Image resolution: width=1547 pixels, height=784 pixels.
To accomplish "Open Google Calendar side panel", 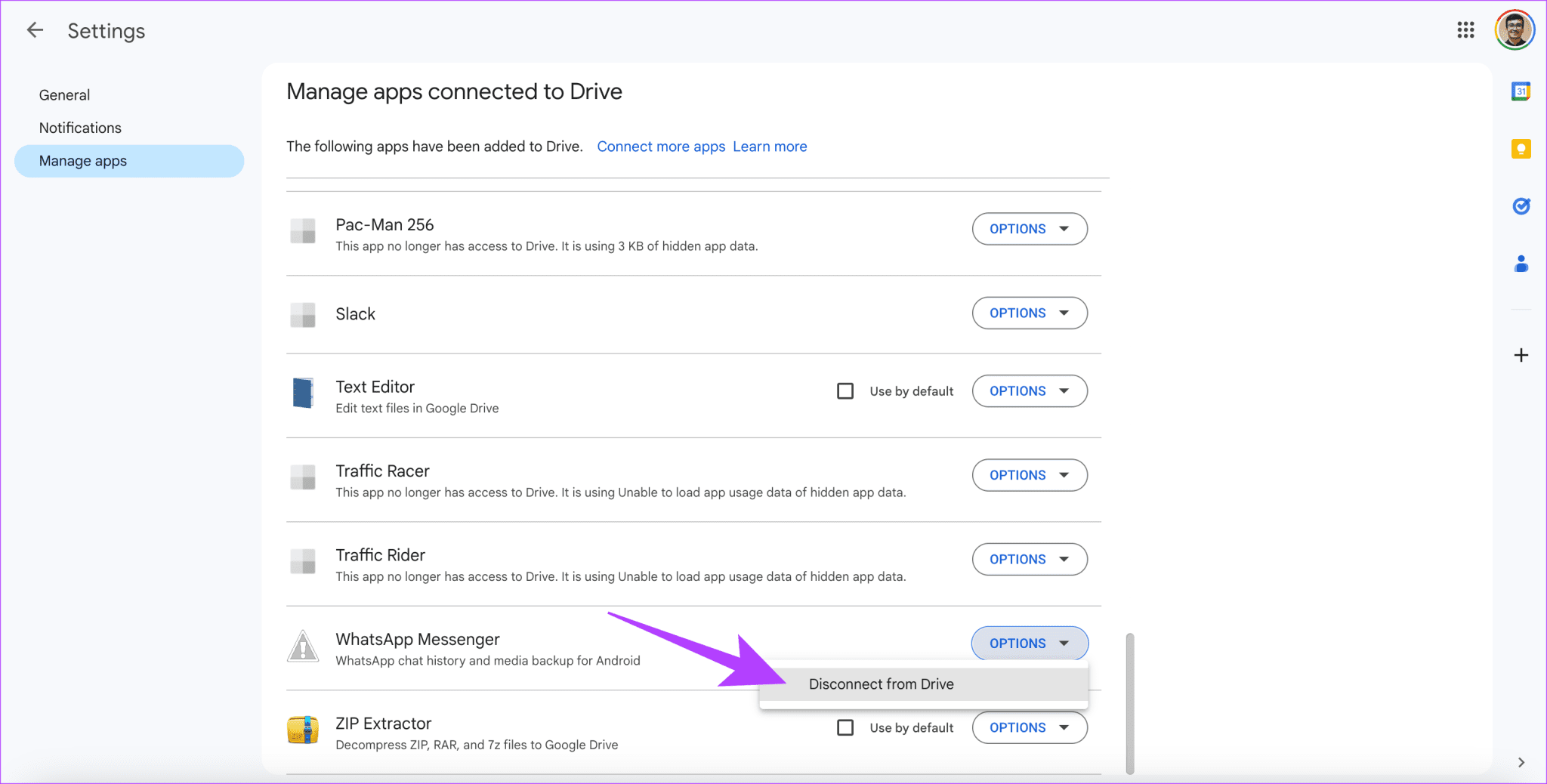I will coord(1521,91).
